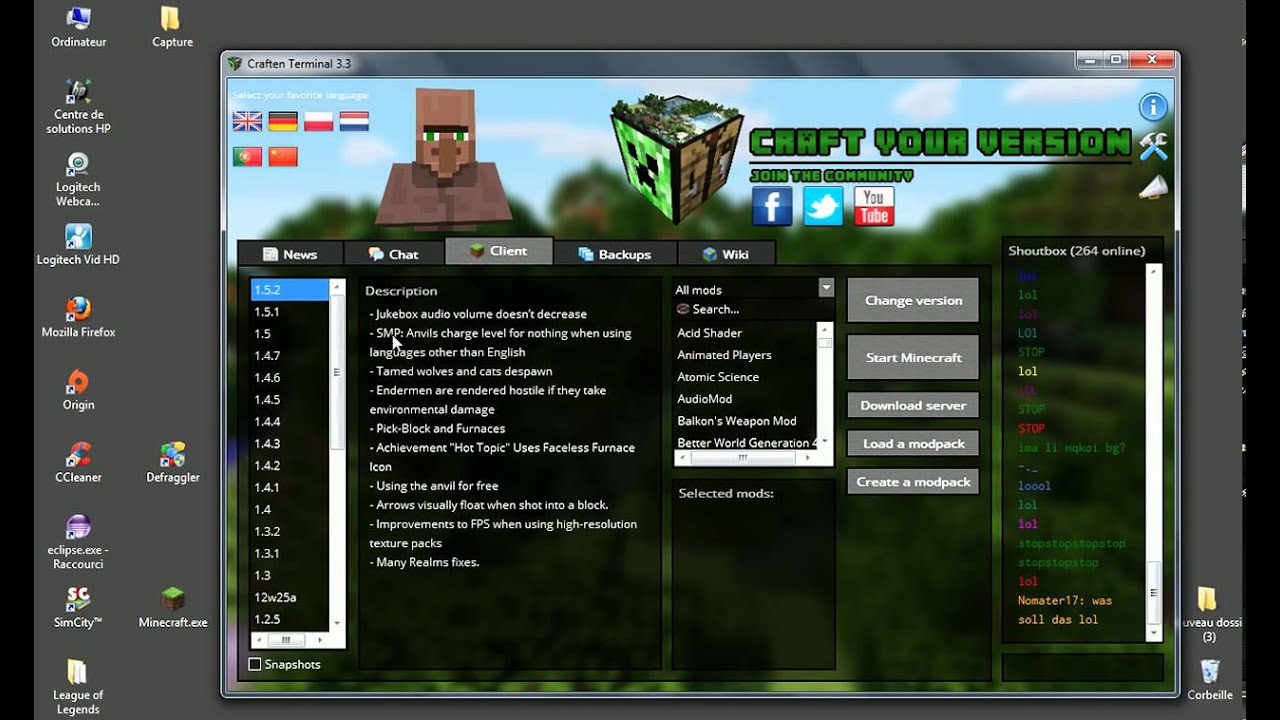Switch to the Wiki tab
1280x720 pixels.
[725, 254]
